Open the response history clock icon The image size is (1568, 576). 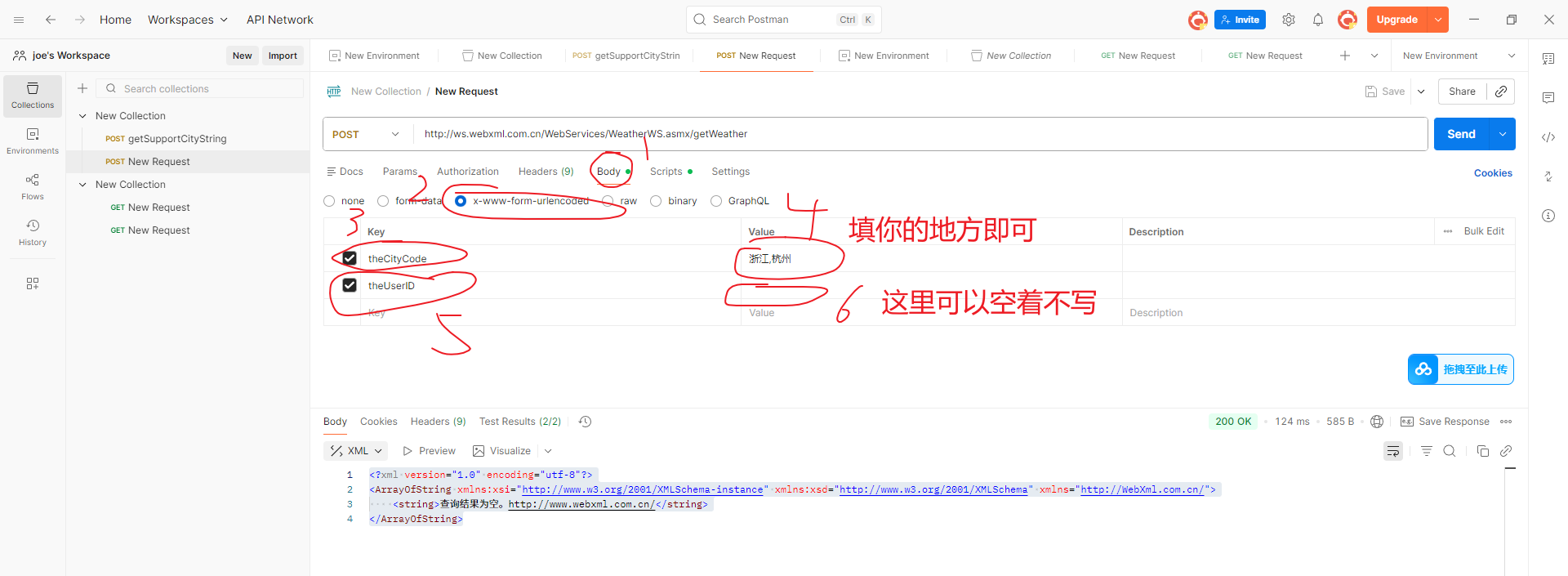pyautogui.click(x=586, y=422)
